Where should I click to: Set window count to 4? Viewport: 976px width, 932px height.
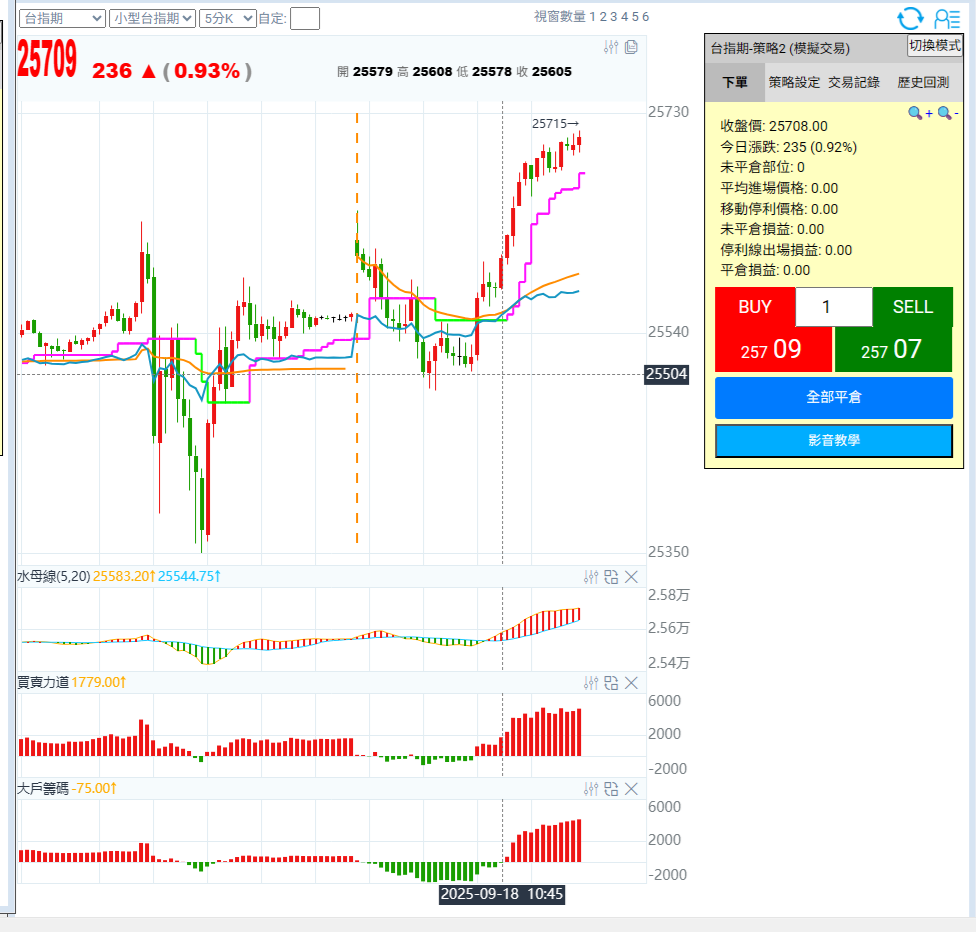point(624,17)
